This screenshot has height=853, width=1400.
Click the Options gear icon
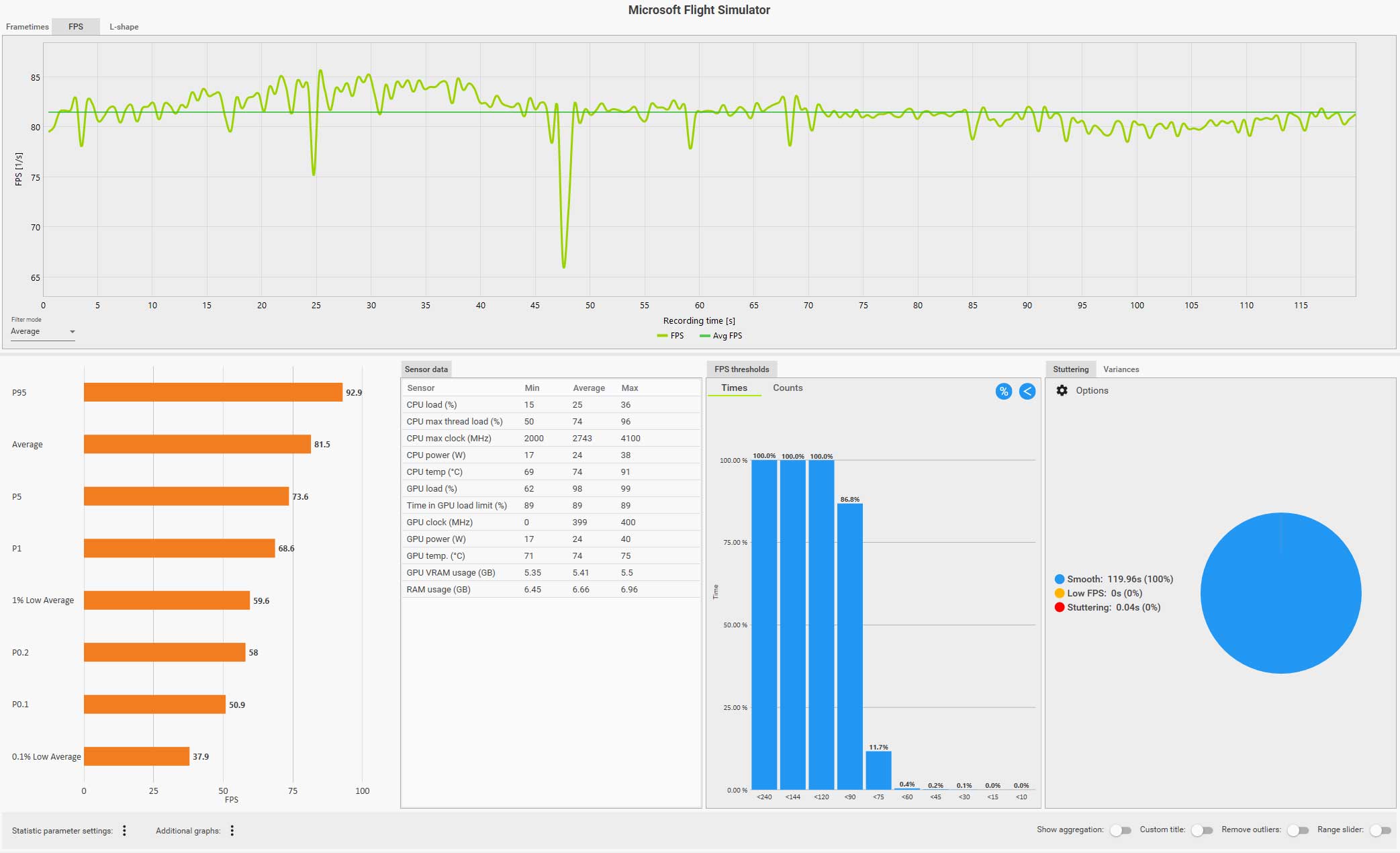1062,390
